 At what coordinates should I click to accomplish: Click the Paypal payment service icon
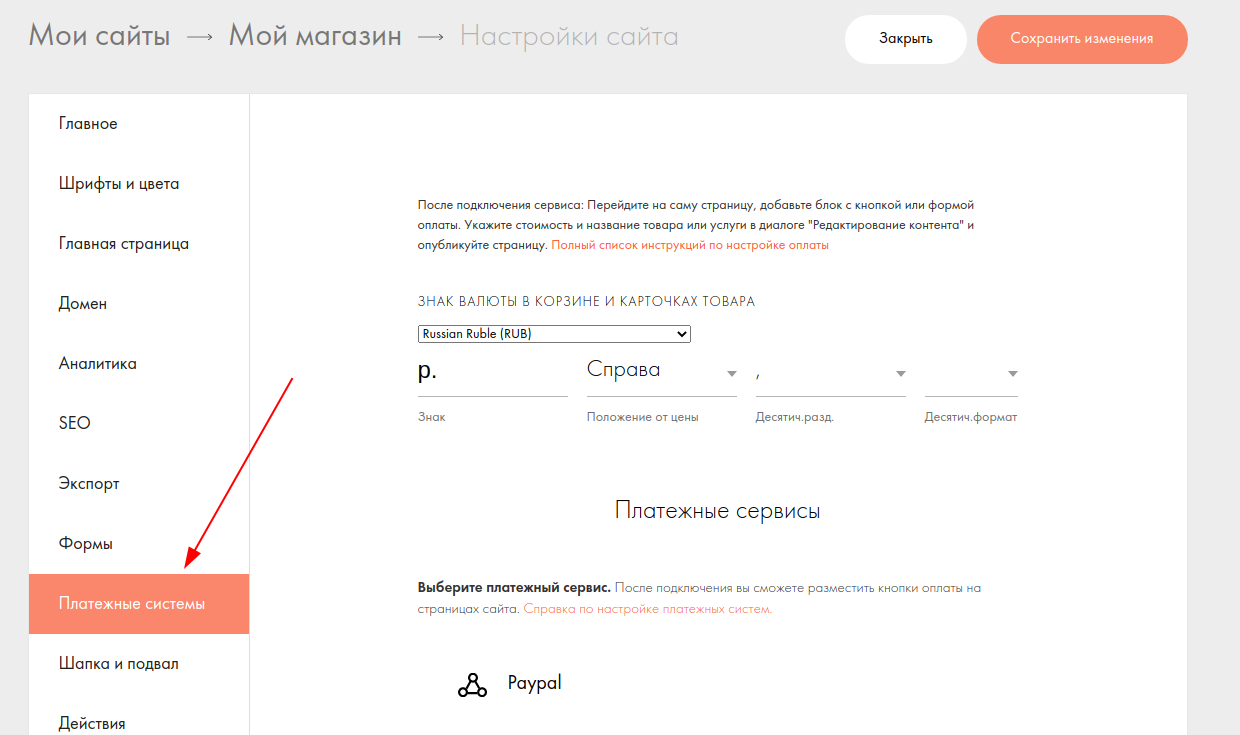[472, 685]
